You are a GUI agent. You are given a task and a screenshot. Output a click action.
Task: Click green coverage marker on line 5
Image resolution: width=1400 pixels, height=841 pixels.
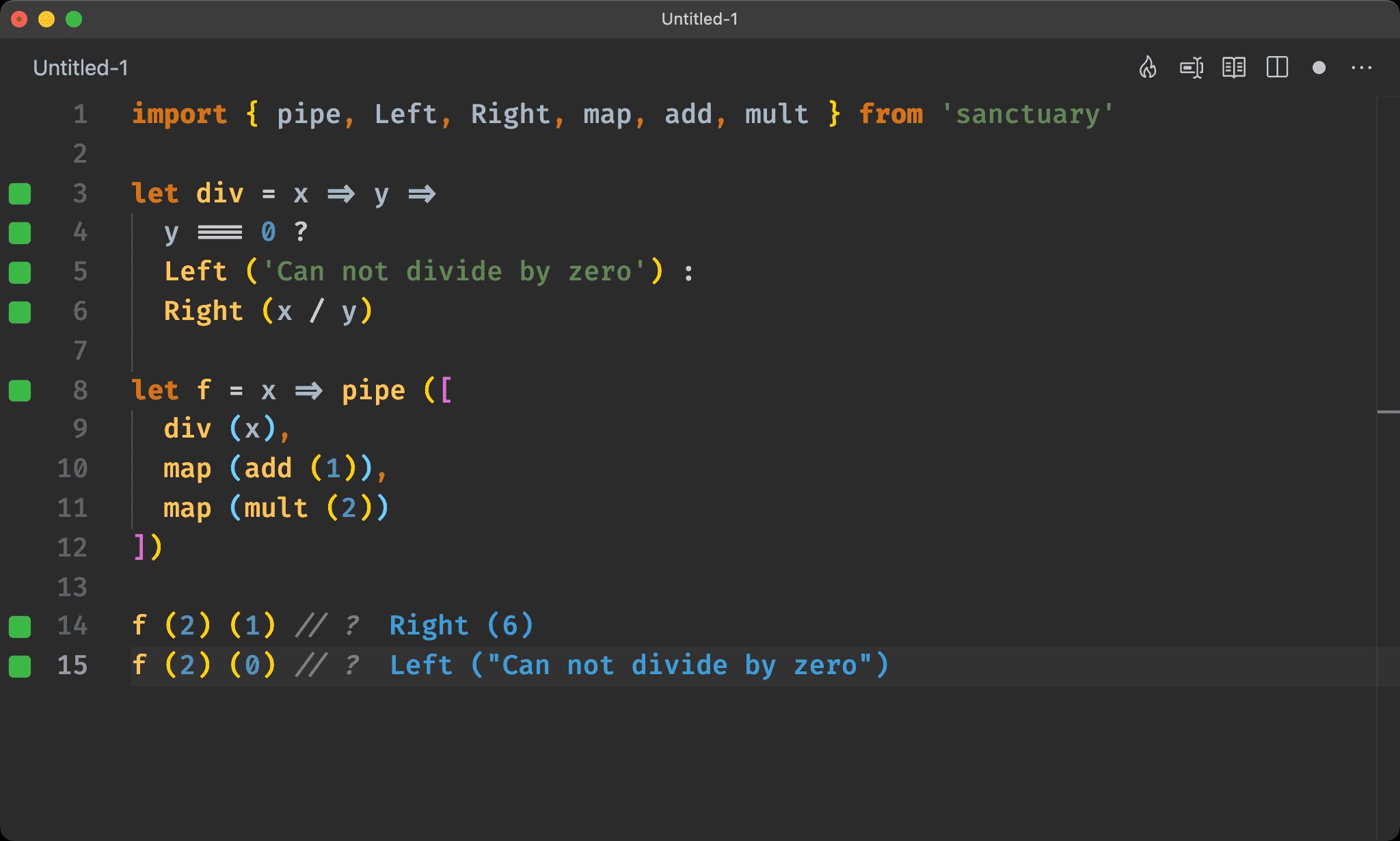point(20,273)
